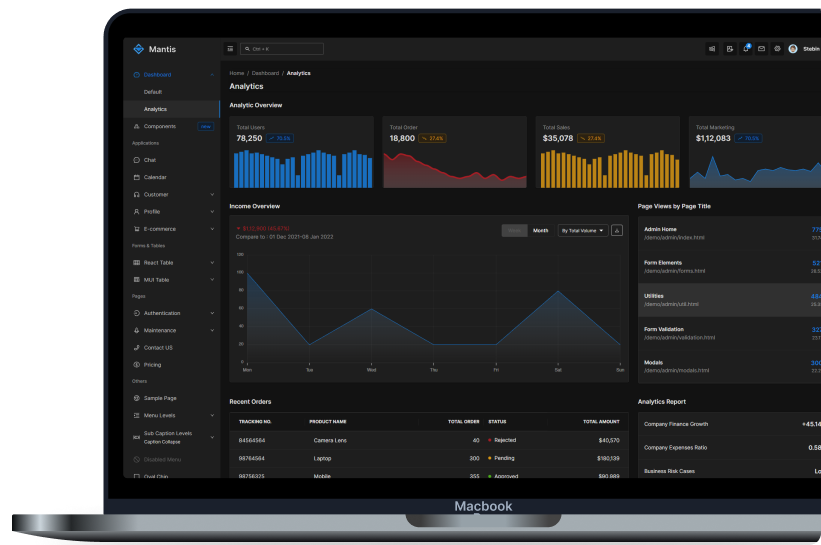This screenshot has height=545, width=821.
Task: Expand the Customer sidebar menu
Action: tap(172, 194)
